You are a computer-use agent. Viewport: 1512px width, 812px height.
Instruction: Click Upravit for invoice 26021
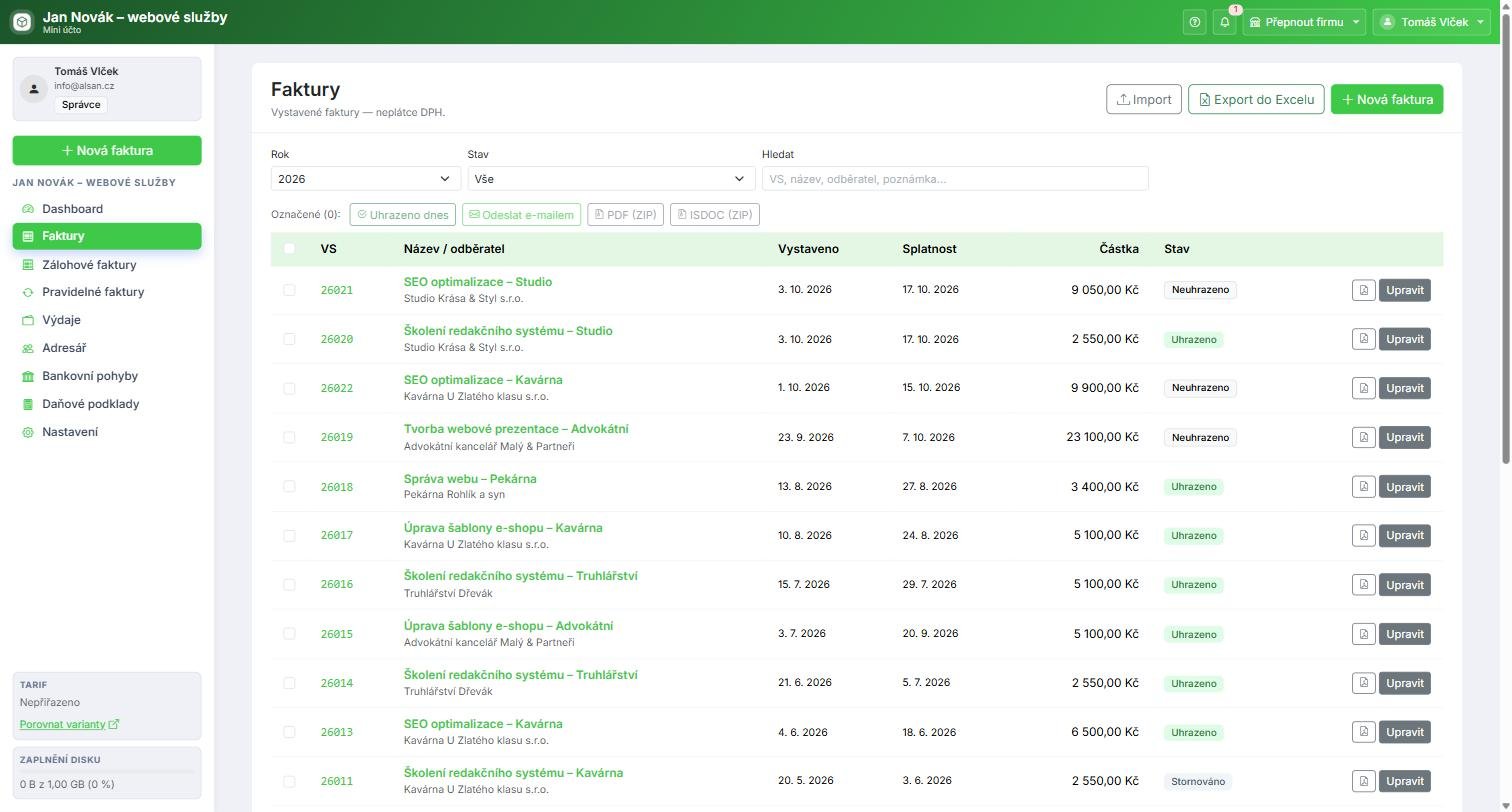pyautogui.click(x=1404, y=290)
